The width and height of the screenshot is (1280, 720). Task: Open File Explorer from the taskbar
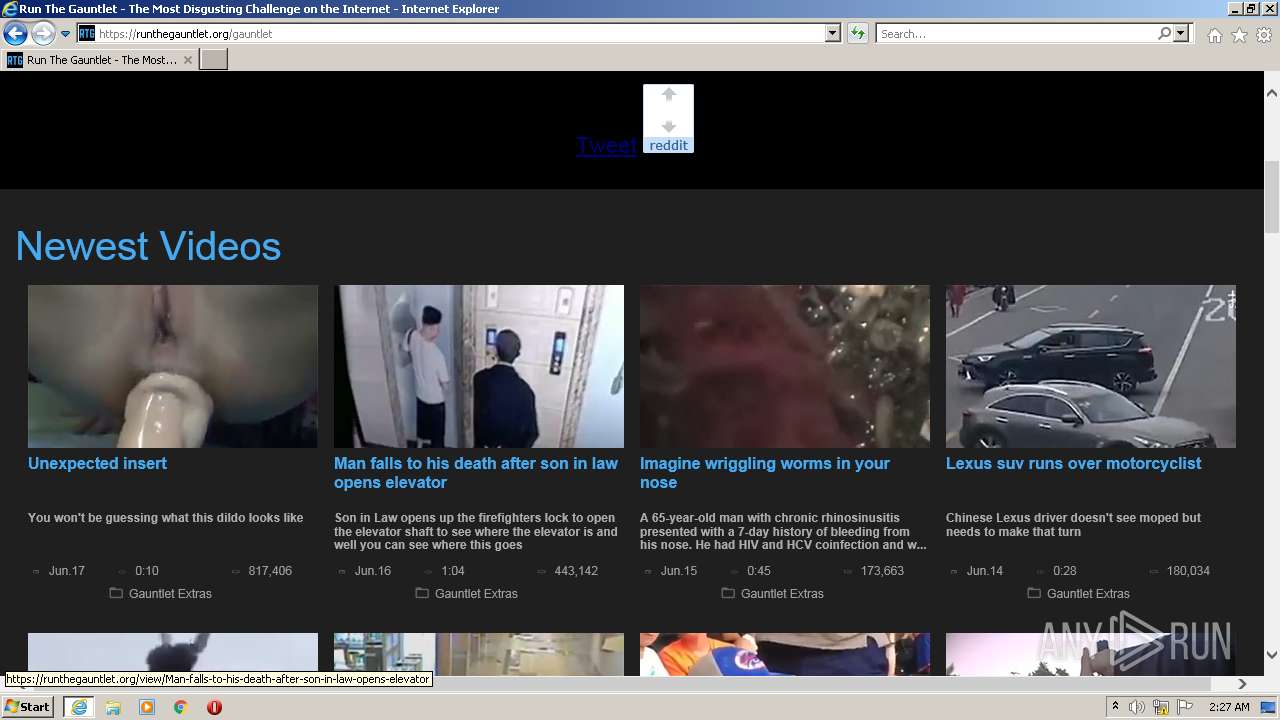[x=113, y=707]
